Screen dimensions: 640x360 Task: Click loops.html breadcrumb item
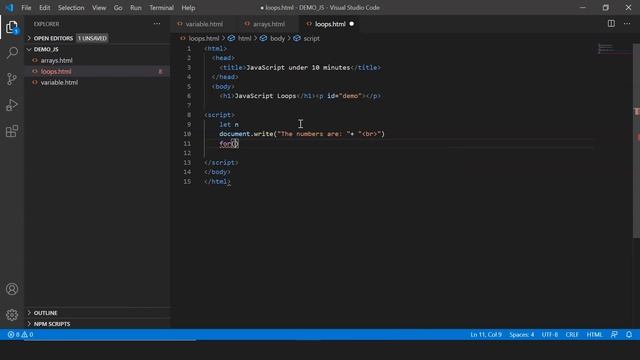pyautogui.click(x=204, y=38)
